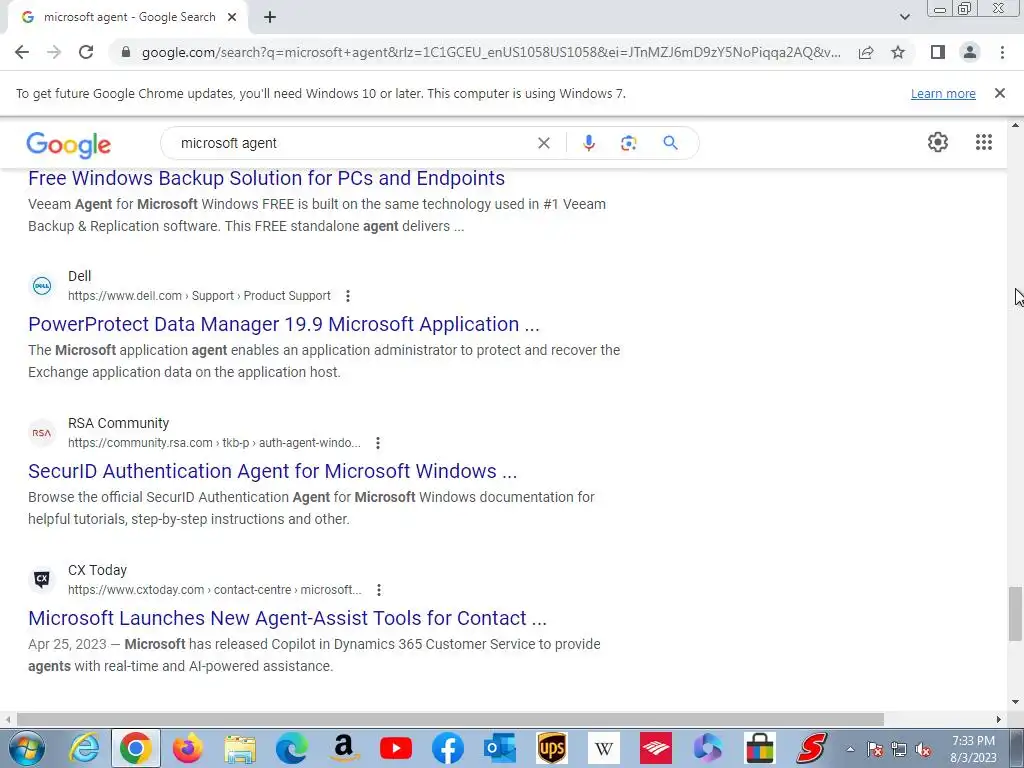
Task: Open the Windows Start menu
Action: click(x=27, y=748)
